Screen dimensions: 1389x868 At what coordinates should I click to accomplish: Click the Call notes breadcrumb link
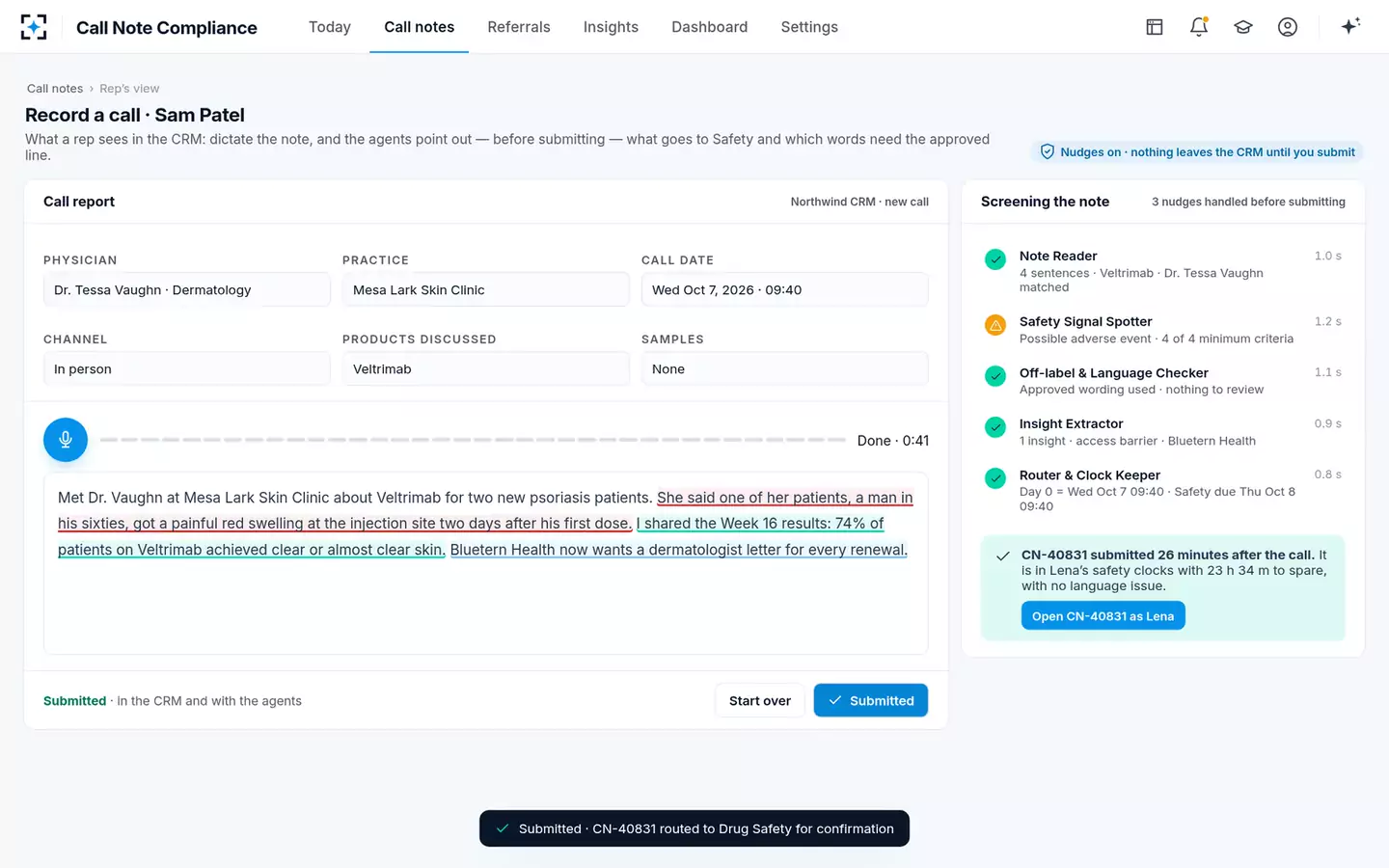click(55, 89)
